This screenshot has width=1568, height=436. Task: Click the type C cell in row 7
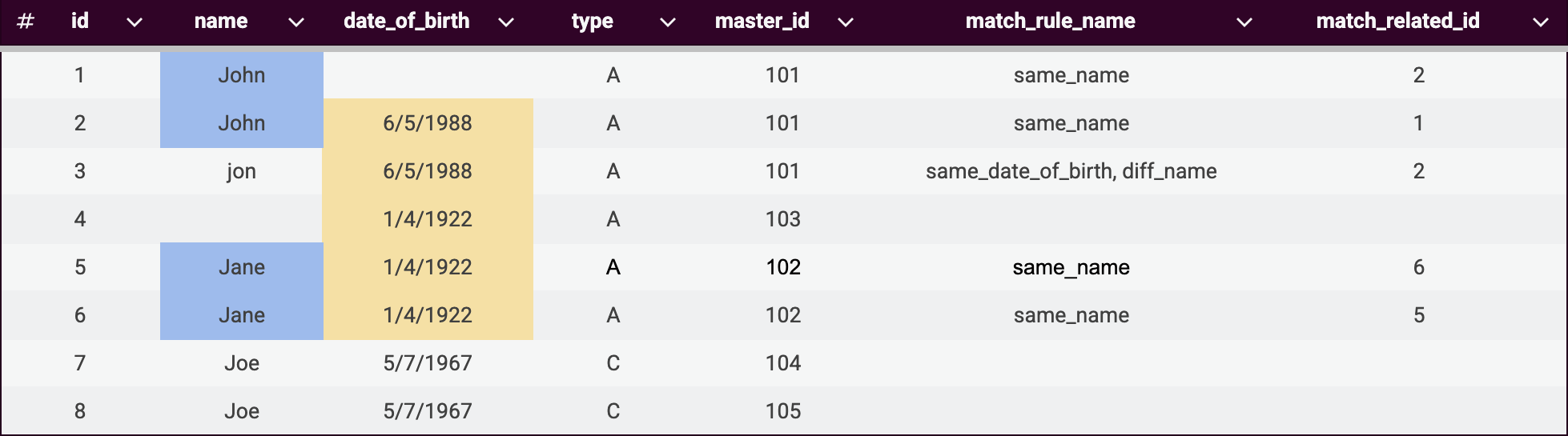(613, 363)
